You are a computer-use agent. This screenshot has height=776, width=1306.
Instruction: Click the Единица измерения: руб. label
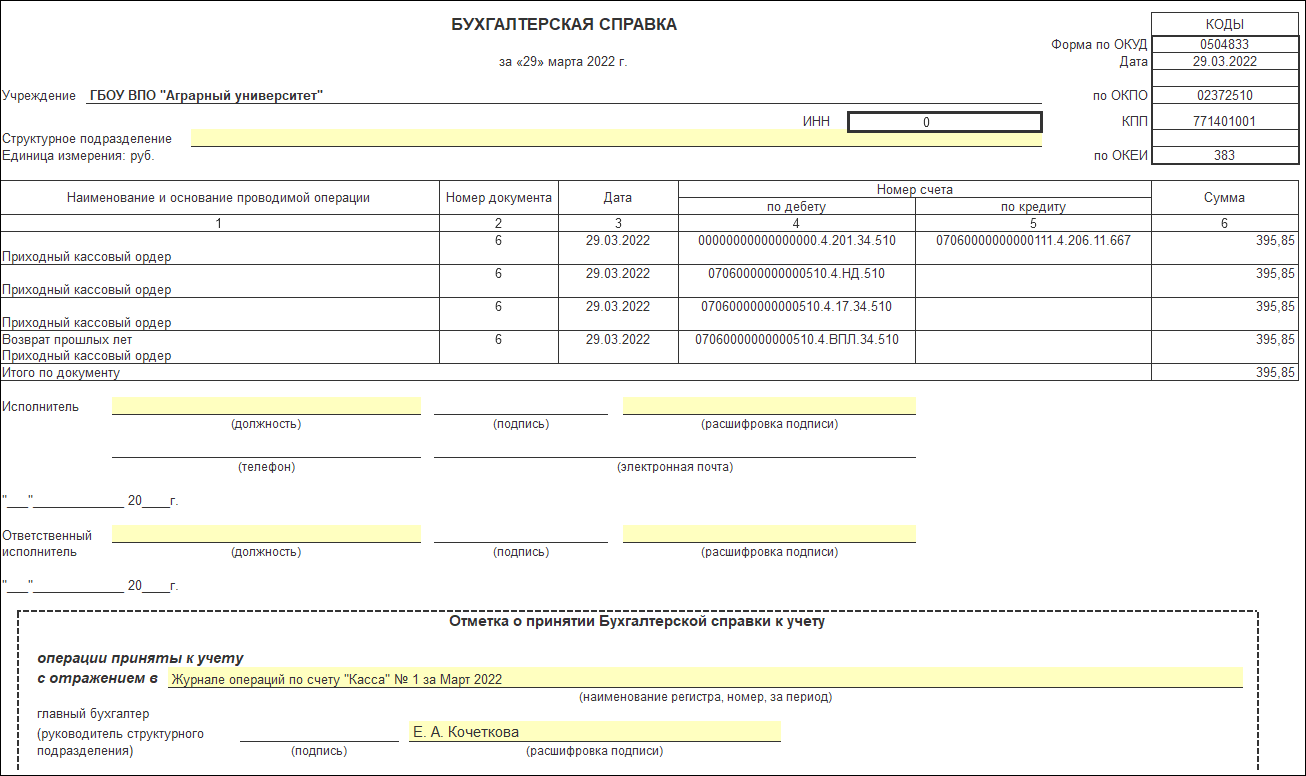coord(79,156)
